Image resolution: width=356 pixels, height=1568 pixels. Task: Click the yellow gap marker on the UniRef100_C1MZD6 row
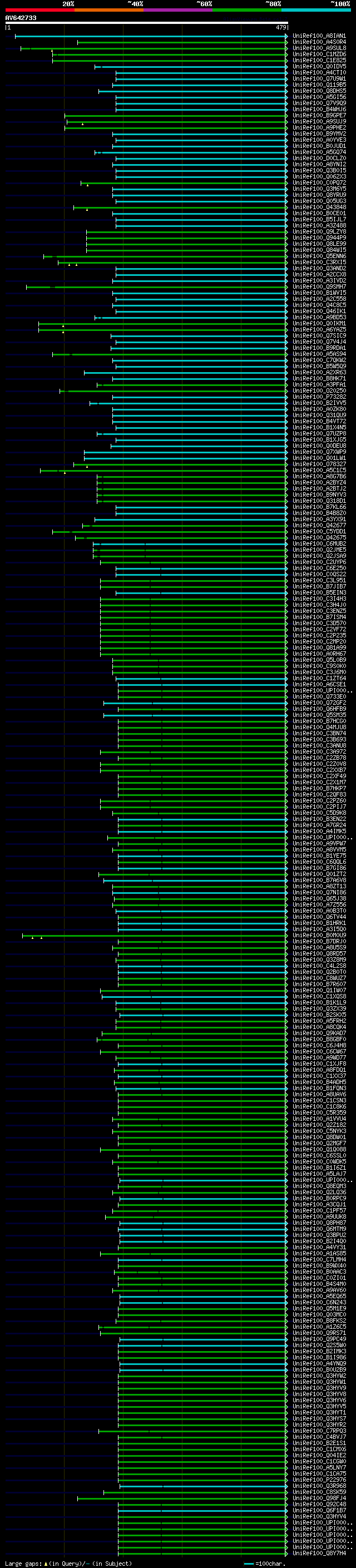point(52,51)
